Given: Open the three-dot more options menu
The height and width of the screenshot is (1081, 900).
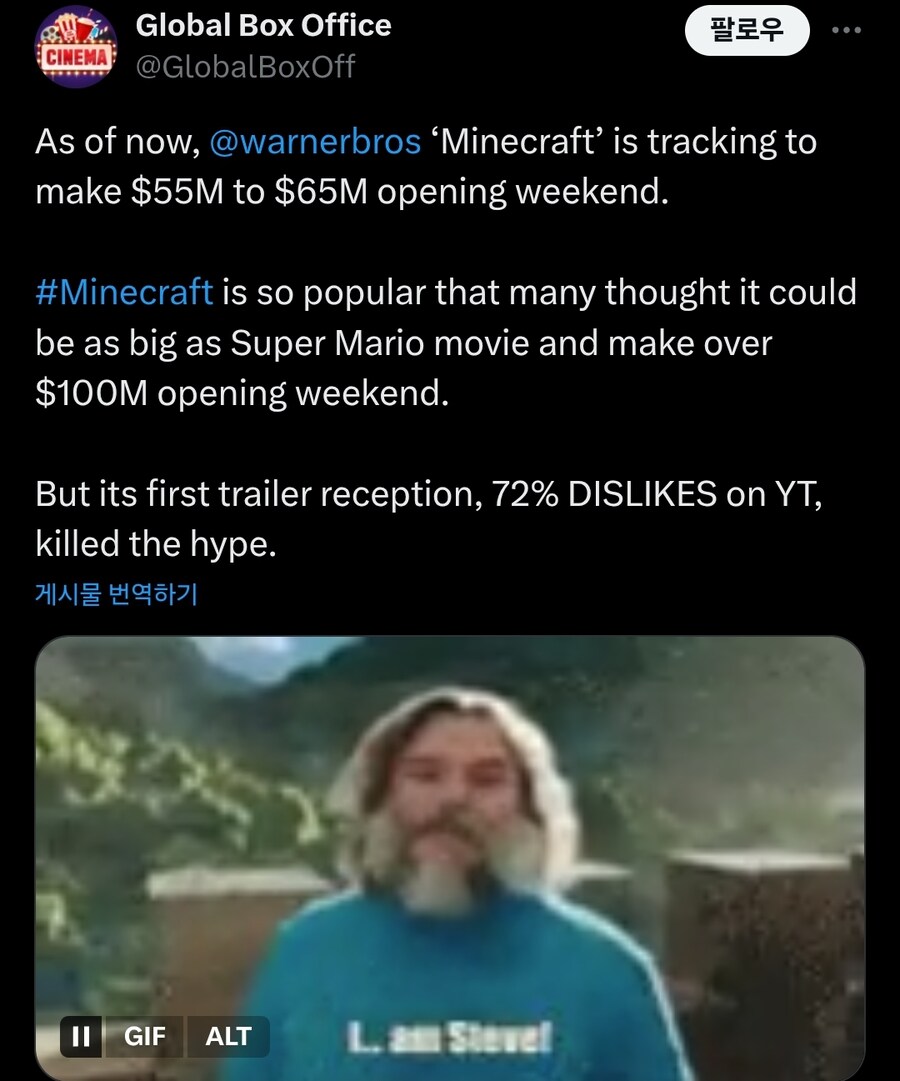Looking at the screenshot, I should (x=846, y=30).
